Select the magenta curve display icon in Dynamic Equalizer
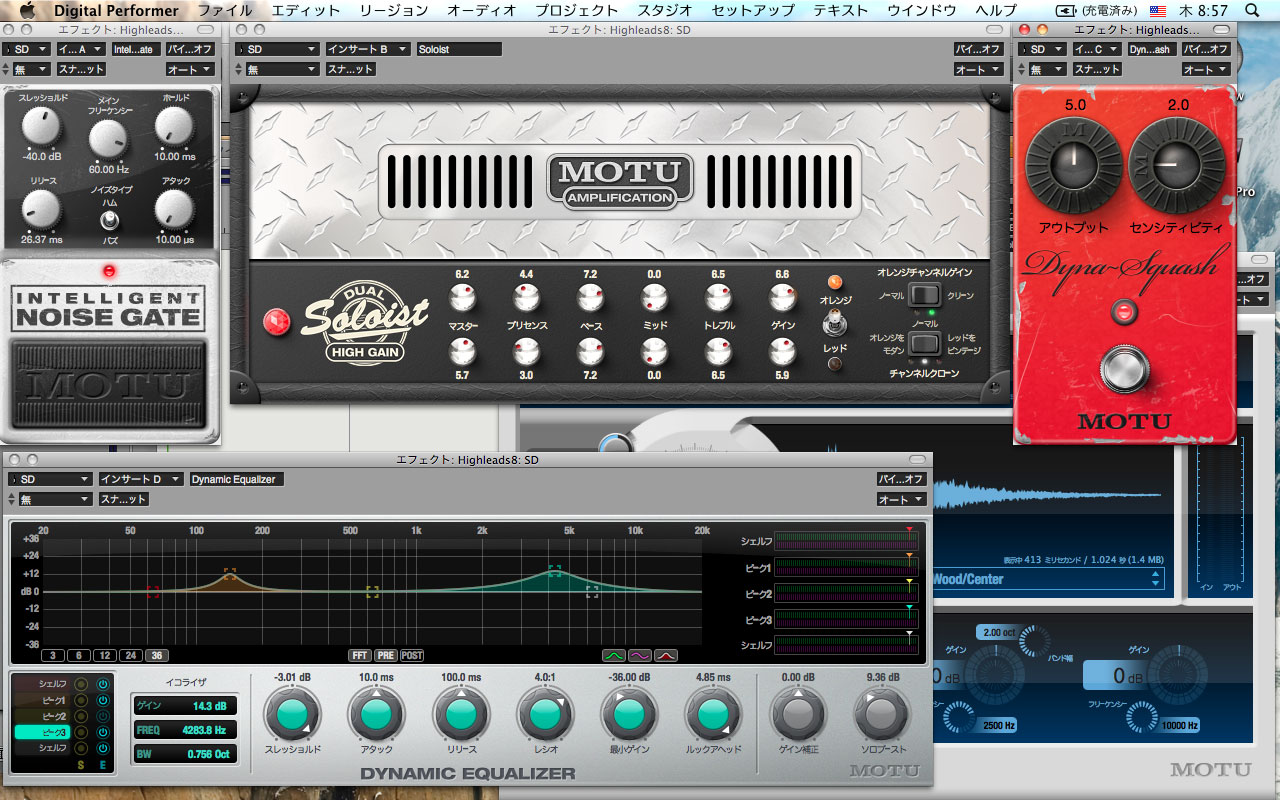Screen dimensions: 1280x800 pyautogui.click(x=640, y=656)
